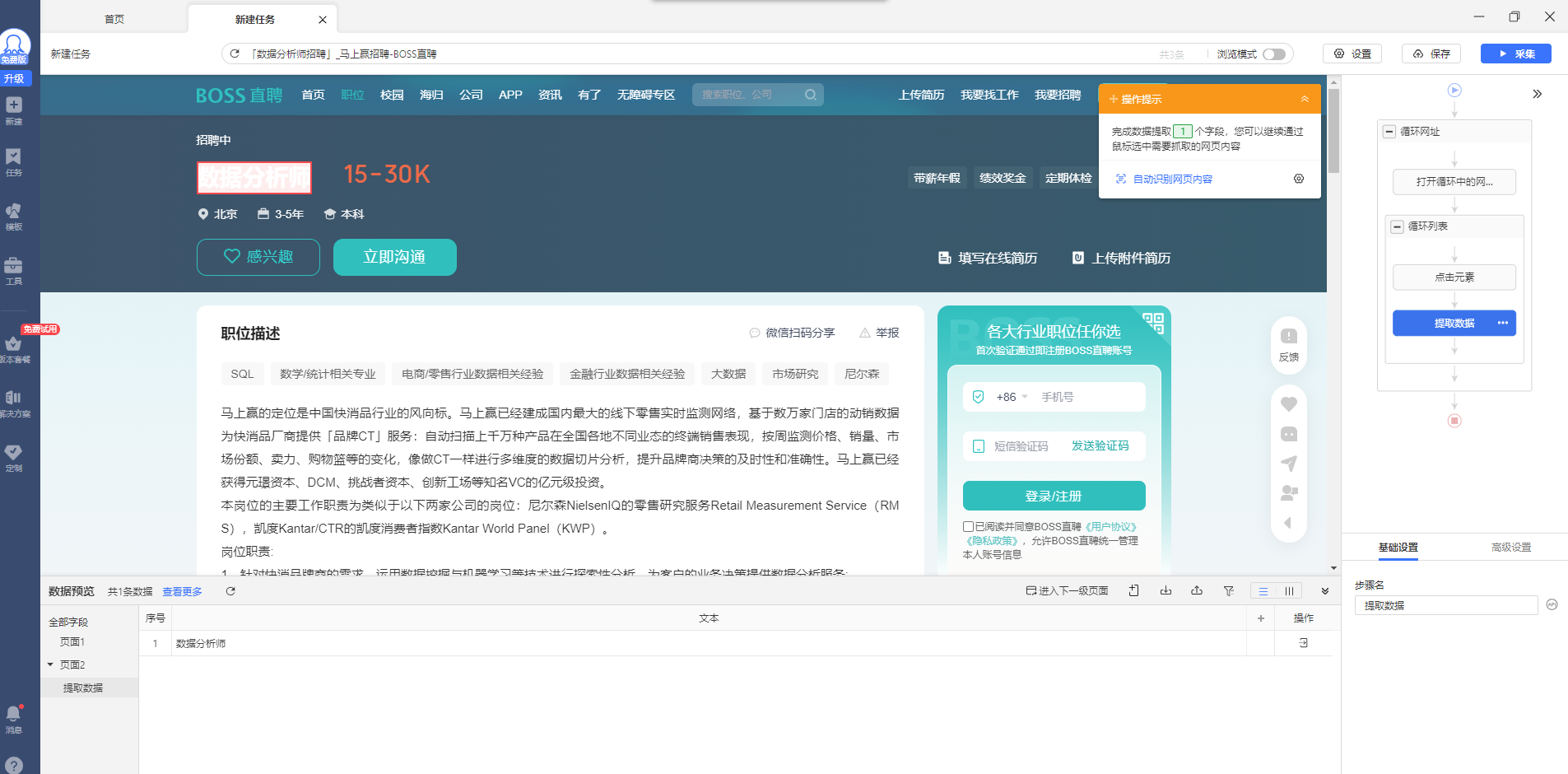Click the QR code login icon
1568x774 pixels.
click(1153, 322)
